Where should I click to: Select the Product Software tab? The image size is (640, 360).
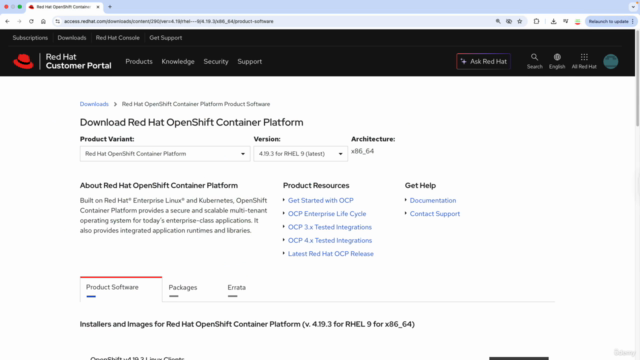pos(121,289)
